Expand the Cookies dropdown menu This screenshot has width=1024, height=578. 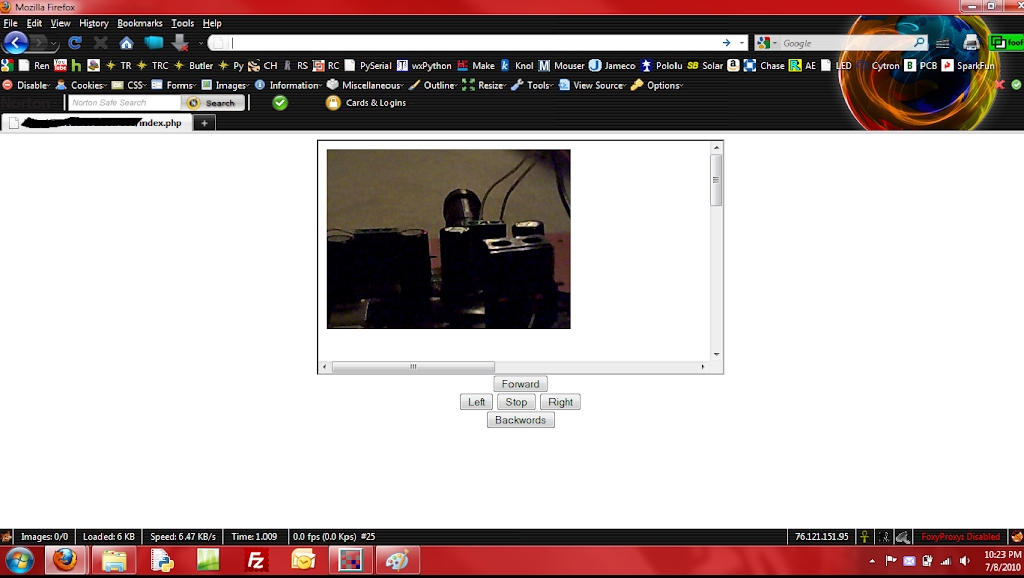(x=81, y=85)
